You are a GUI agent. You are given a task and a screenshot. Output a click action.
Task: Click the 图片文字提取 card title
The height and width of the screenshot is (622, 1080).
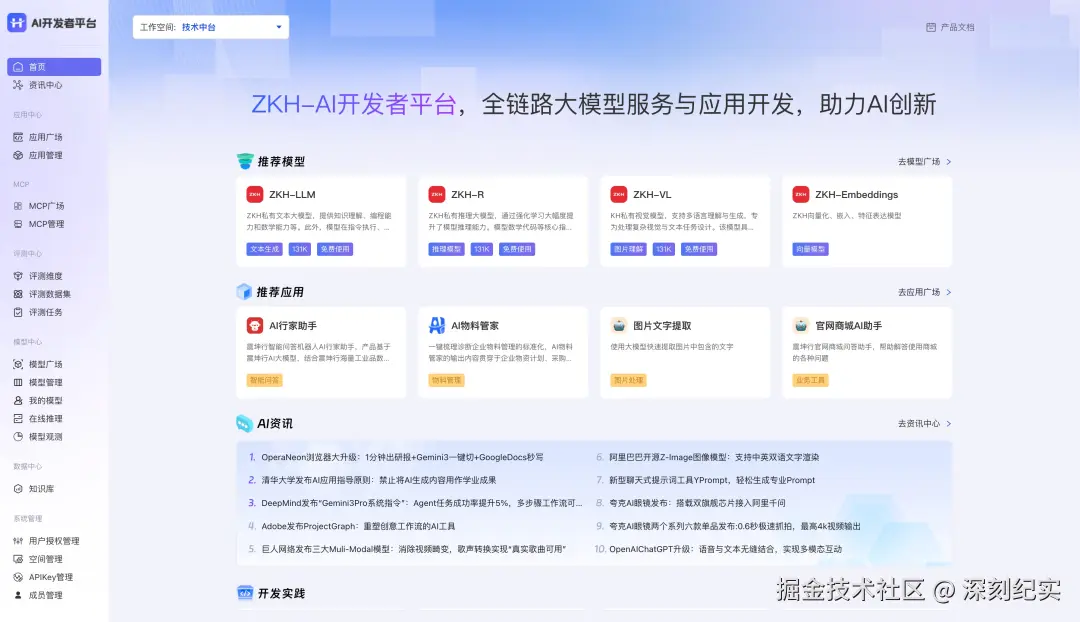662,325
